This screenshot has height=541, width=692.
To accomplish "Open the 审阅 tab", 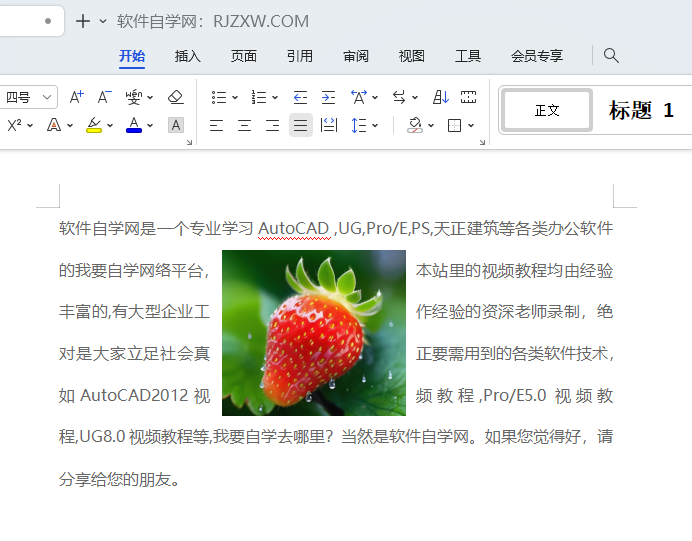I will point(356,56).
